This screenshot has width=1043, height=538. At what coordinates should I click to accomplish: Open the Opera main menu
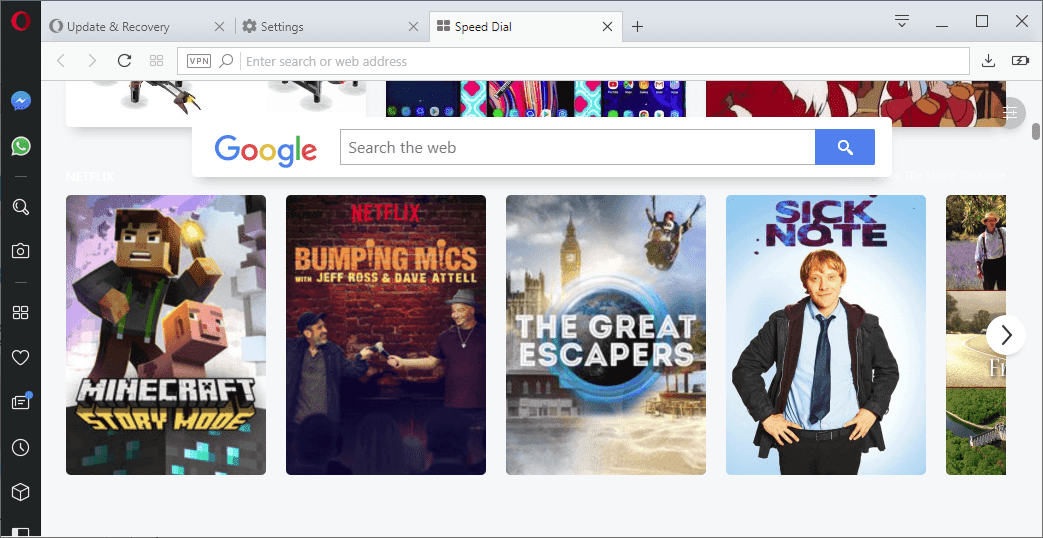click(21, 22)
